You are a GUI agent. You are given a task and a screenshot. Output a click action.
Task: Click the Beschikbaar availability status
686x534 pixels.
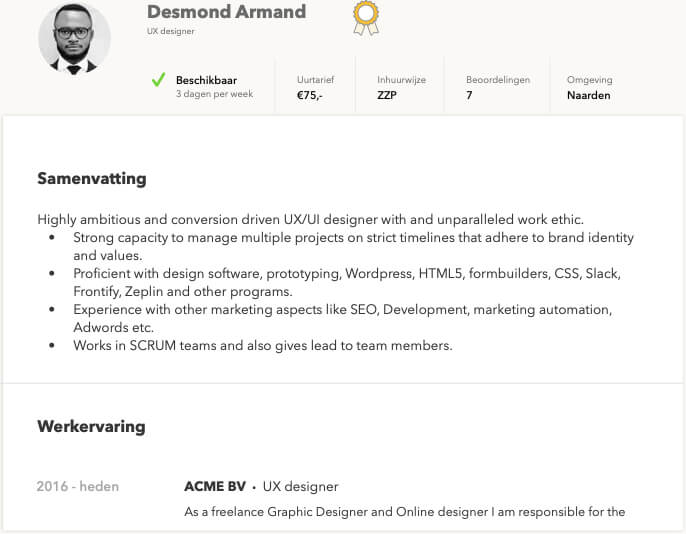coord(206,80)
